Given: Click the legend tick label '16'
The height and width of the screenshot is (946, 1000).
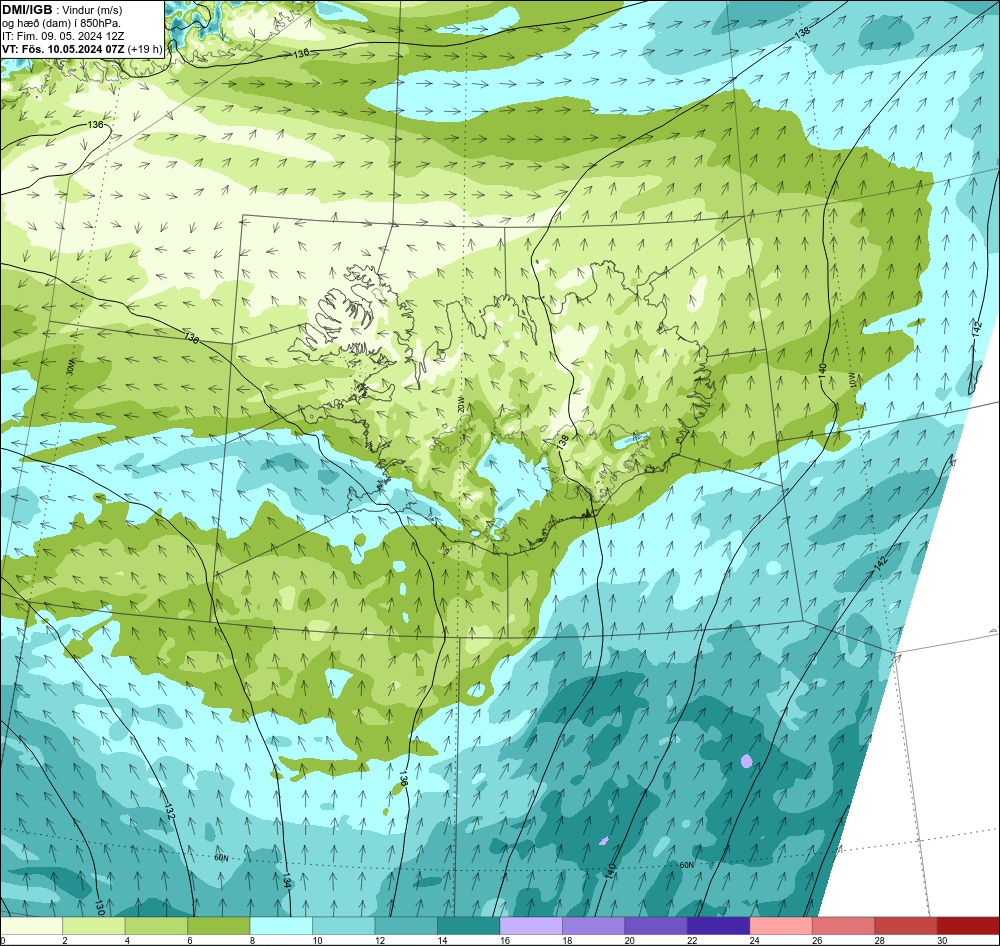Looking at the screenshot, I should click(x=504, y=940).
